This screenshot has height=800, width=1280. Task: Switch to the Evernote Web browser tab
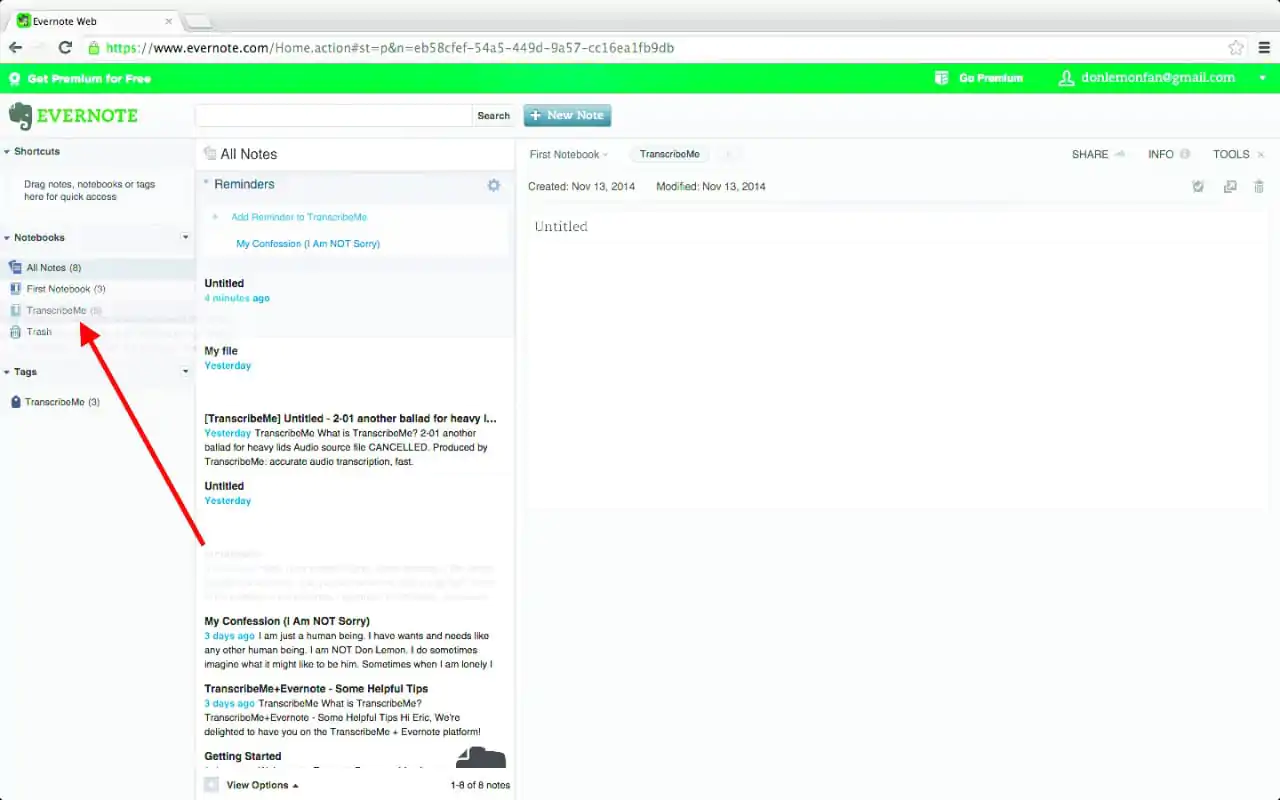tap(93, 20)
